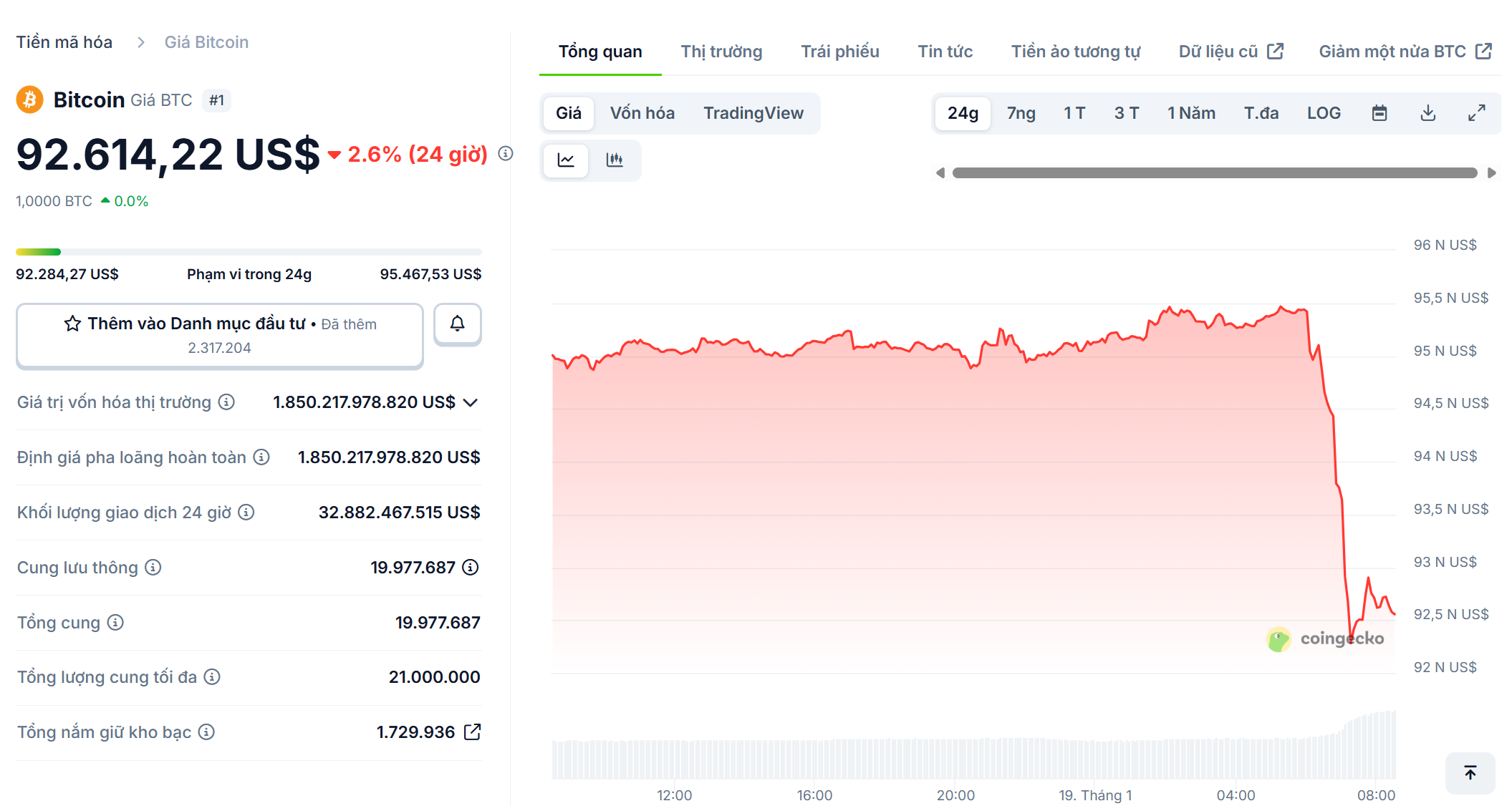Viewport: 1512px width, 806px height.
Task: Open the Thị trường tab
Action: point(721,51)
